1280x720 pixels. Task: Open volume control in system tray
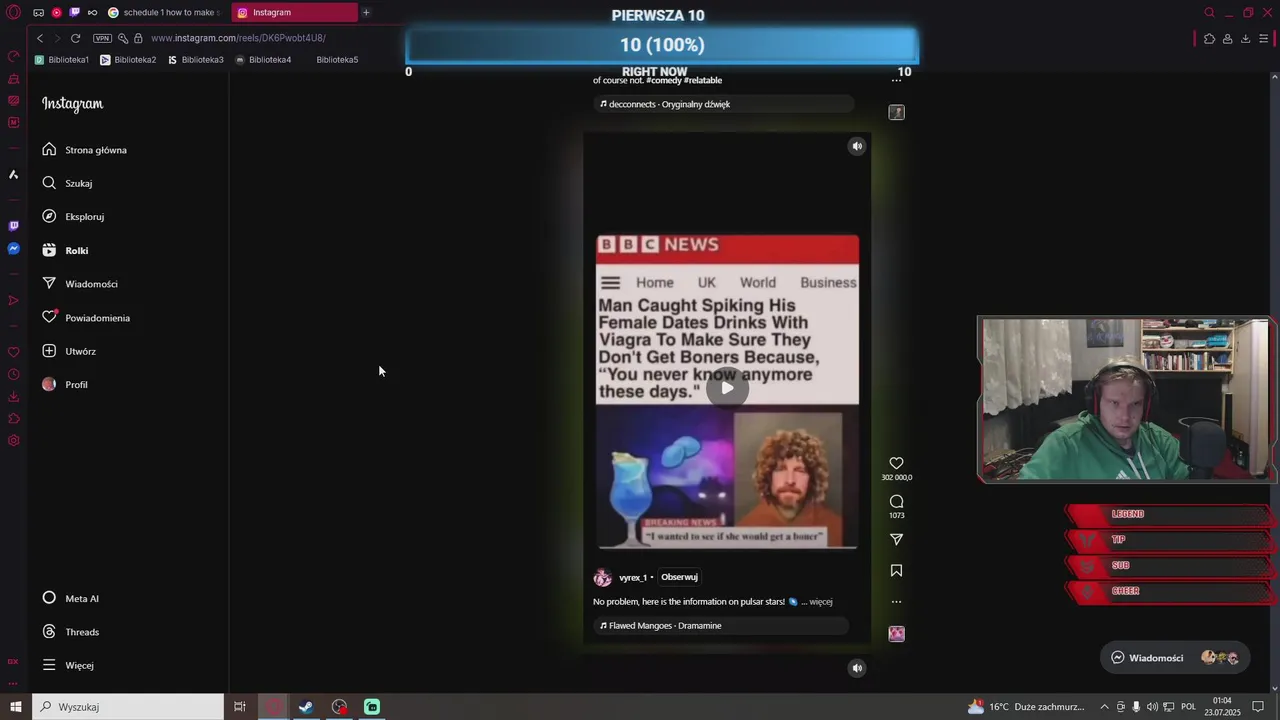click(1152, 707)
